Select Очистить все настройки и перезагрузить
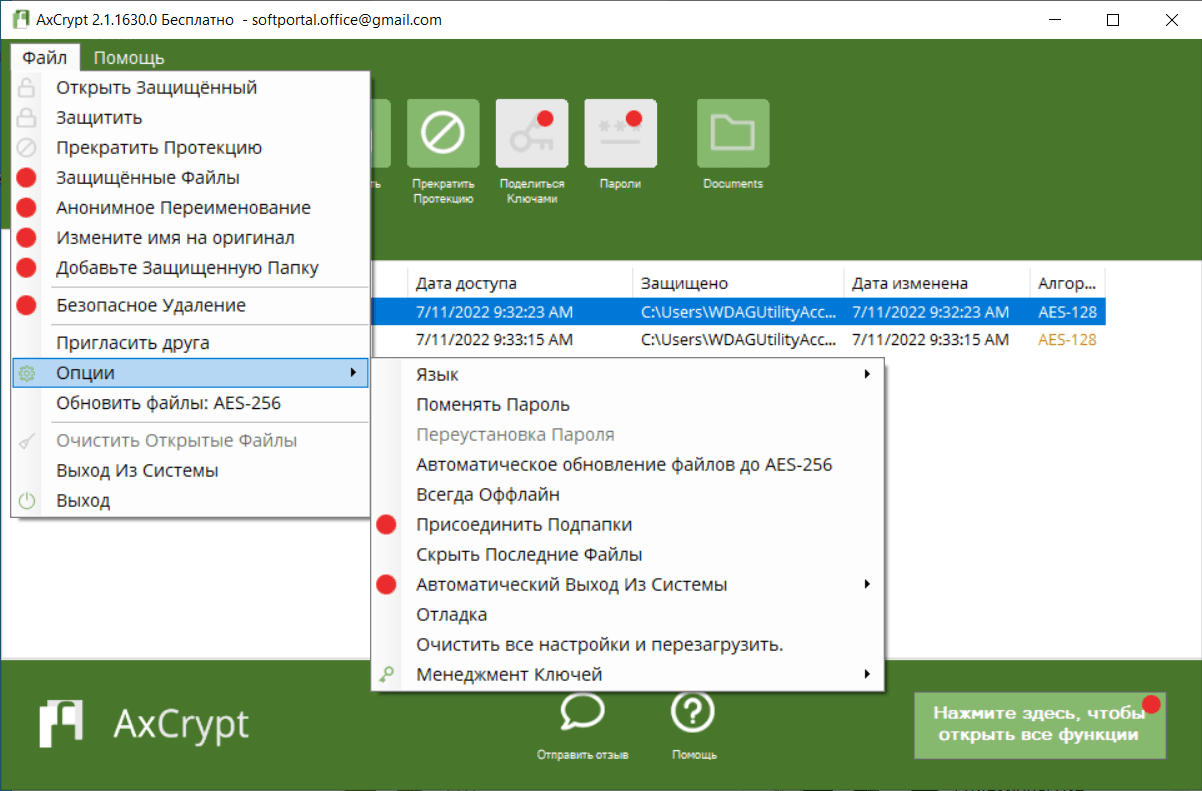 pyautogui.click(x=628, y=645)
